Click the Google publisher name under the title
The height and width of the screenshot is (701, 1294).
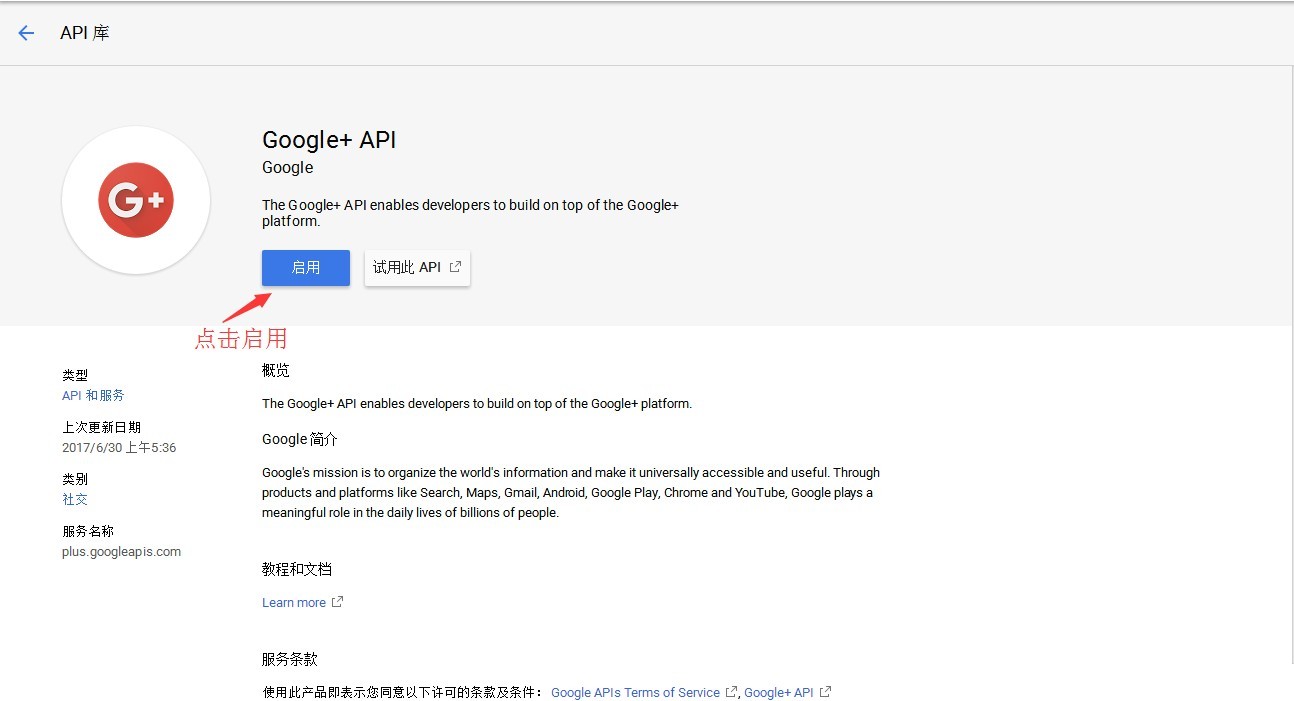click(x=288, y=168)
